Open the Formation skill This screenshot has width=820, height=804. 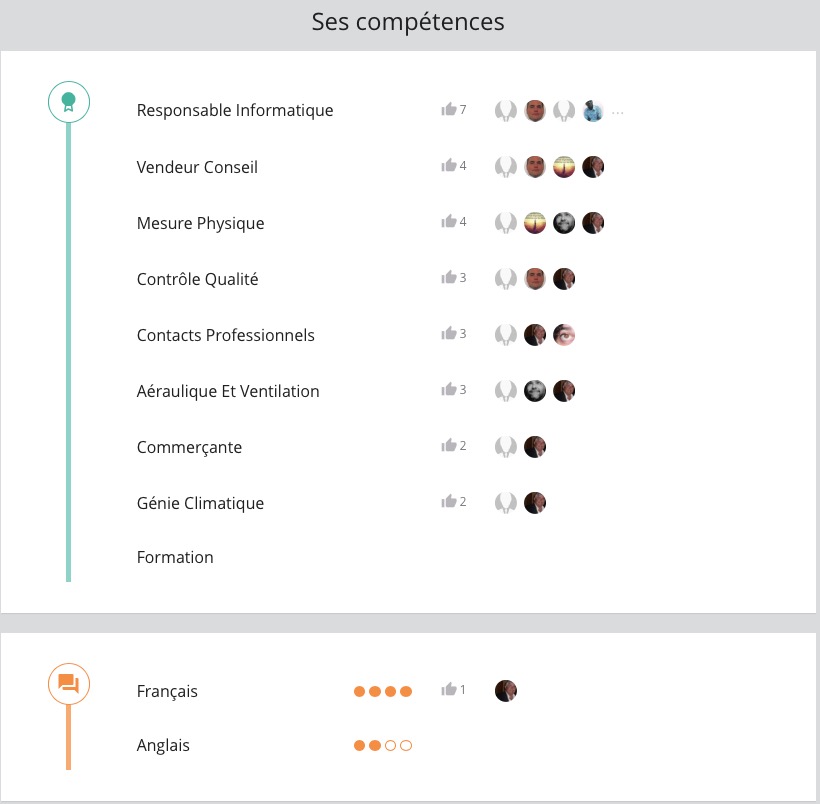coord(175,557)
